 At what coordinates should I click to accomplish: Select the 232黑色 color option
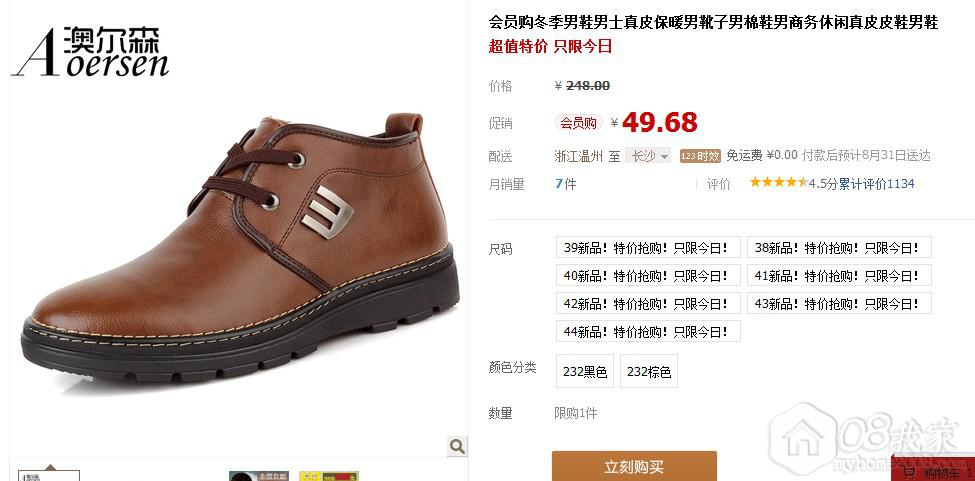[585, 371]
